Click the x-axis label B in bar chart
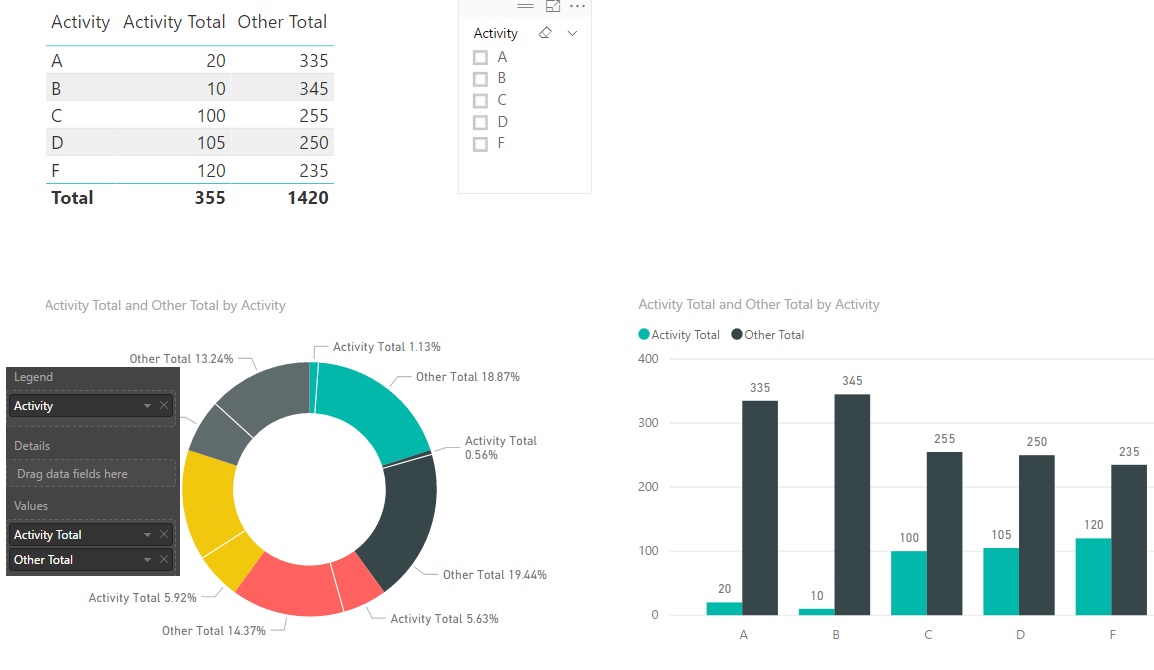Image resolution: width=1154 pixels, height=670 pixels. pyautogui.click(x=836, y=635)
